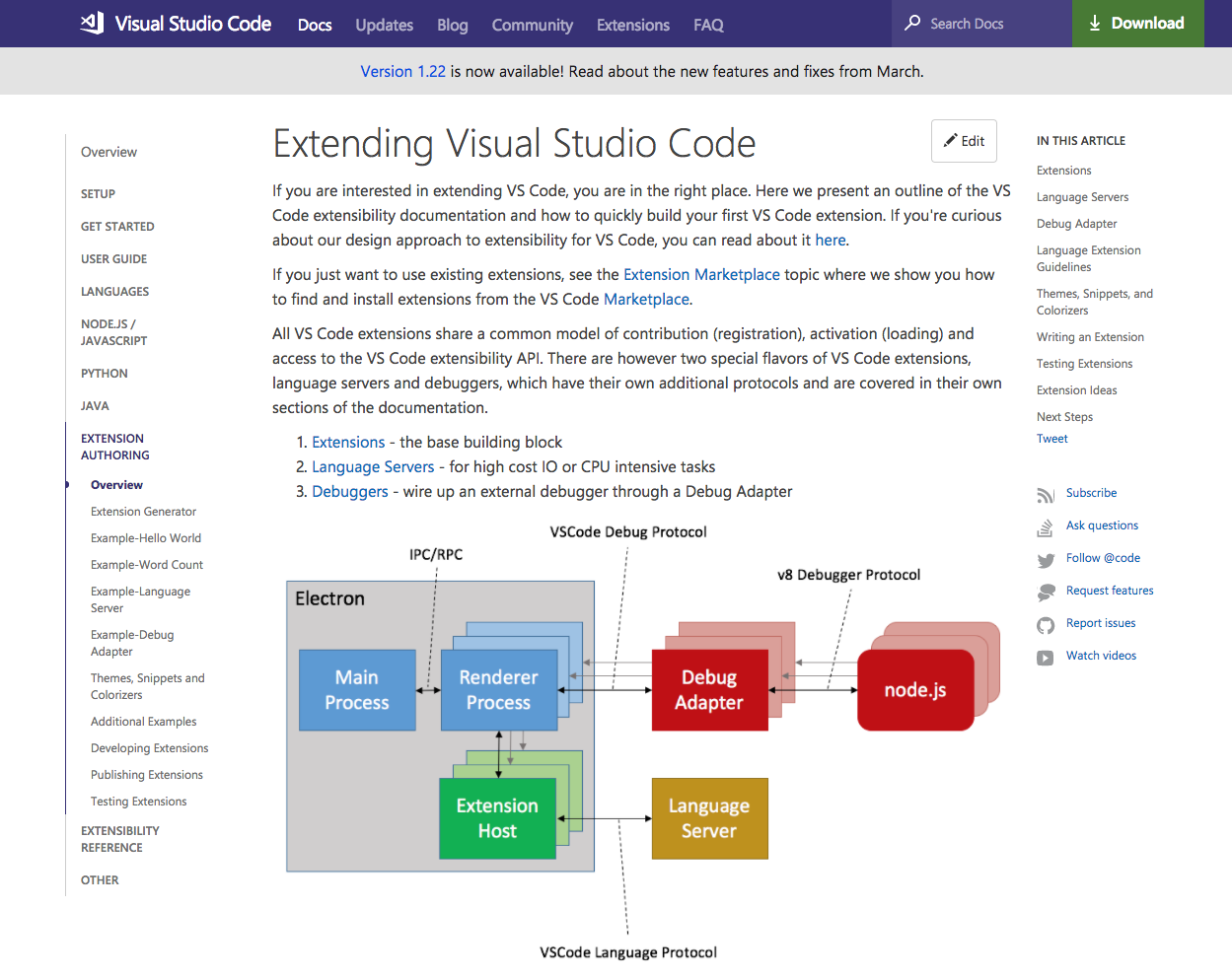
Task: Expand the JAVA section
Action: coord(95,406)
